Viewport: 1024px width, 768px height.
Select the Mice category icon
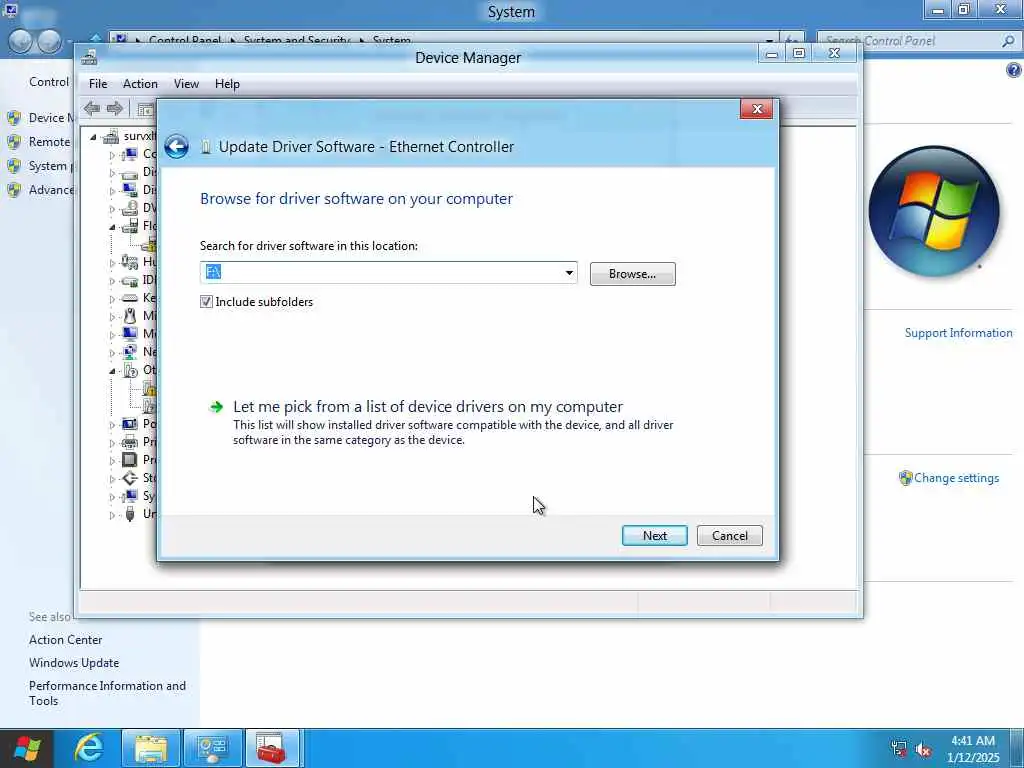[130, 315]
